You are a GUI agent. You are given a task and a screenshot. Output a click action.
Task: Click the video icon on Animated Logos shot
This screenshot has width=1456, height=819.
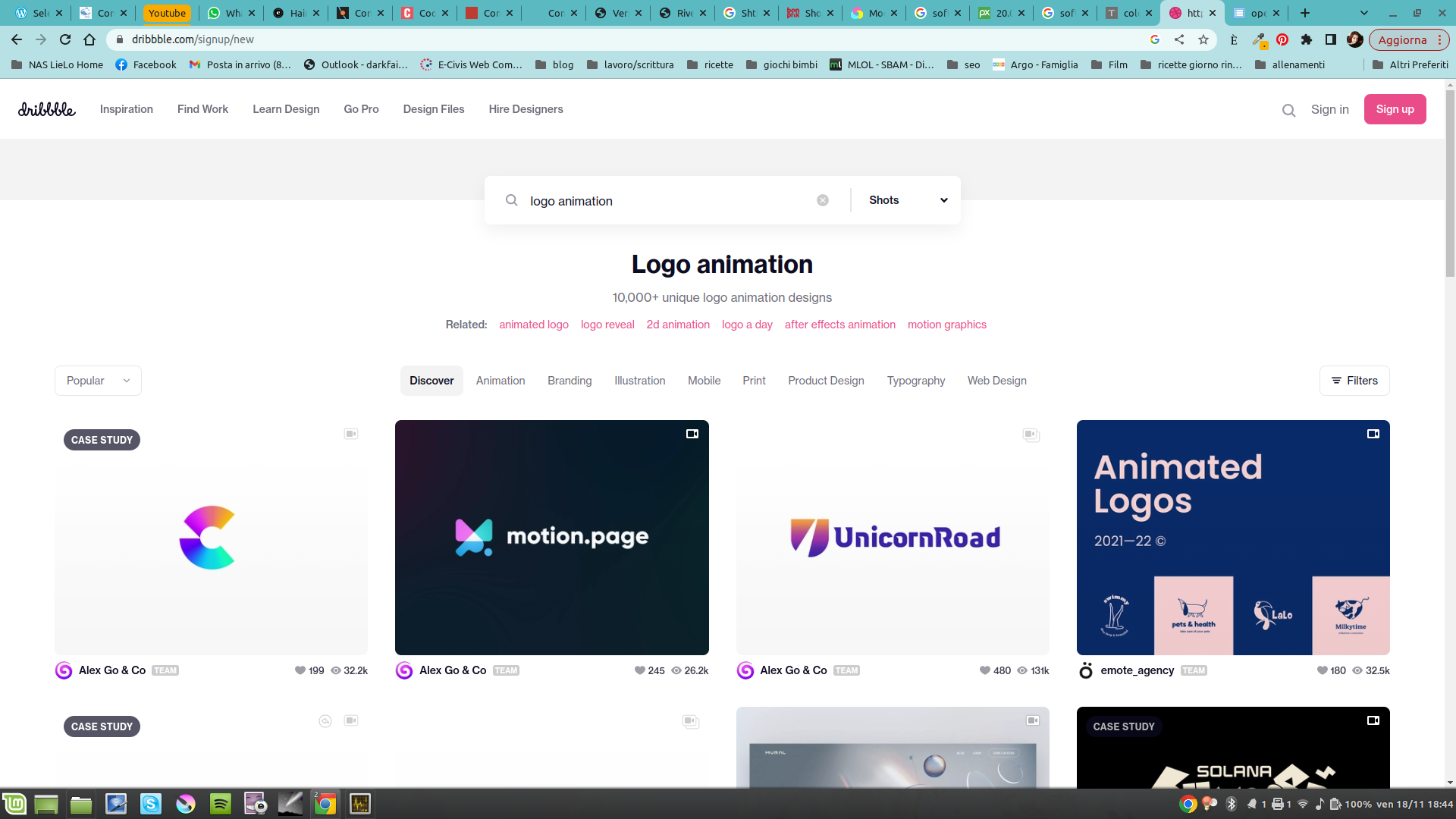[1373, 434]
